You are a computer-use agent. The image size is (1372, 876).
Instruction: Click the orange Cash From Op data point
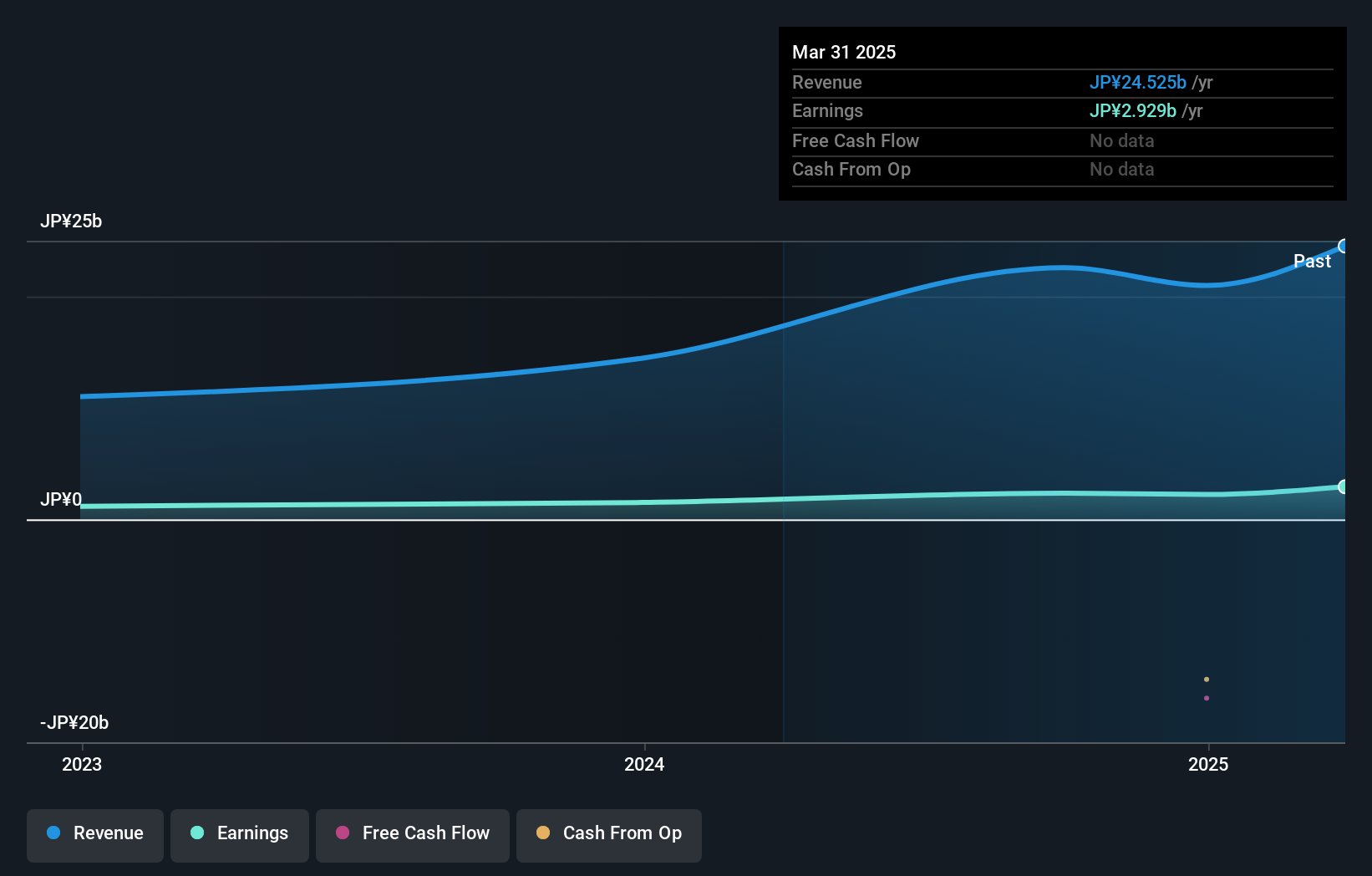click(1207, 680)
